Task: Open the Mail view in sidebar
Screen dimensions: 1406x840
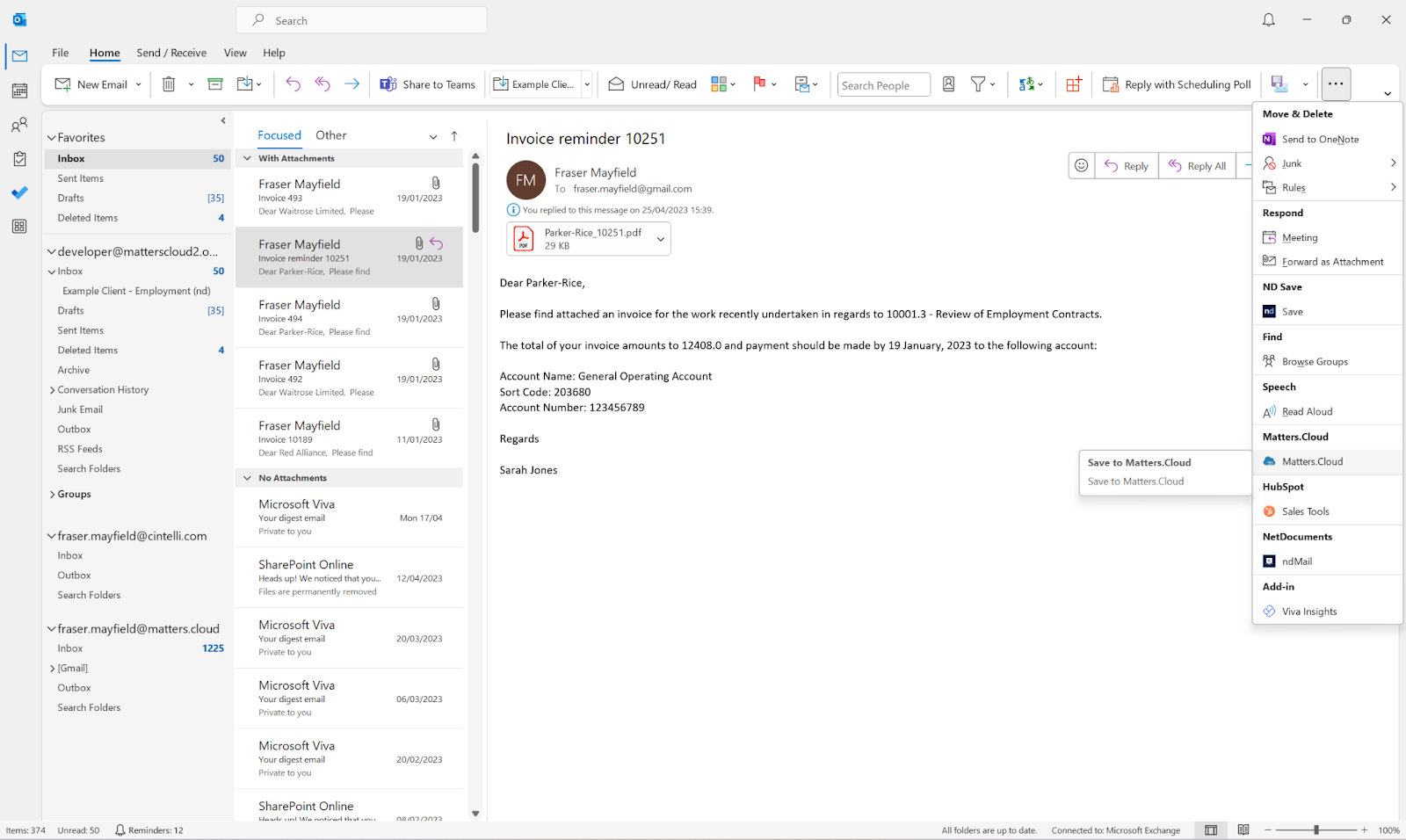Action: (x=19, y=56)
